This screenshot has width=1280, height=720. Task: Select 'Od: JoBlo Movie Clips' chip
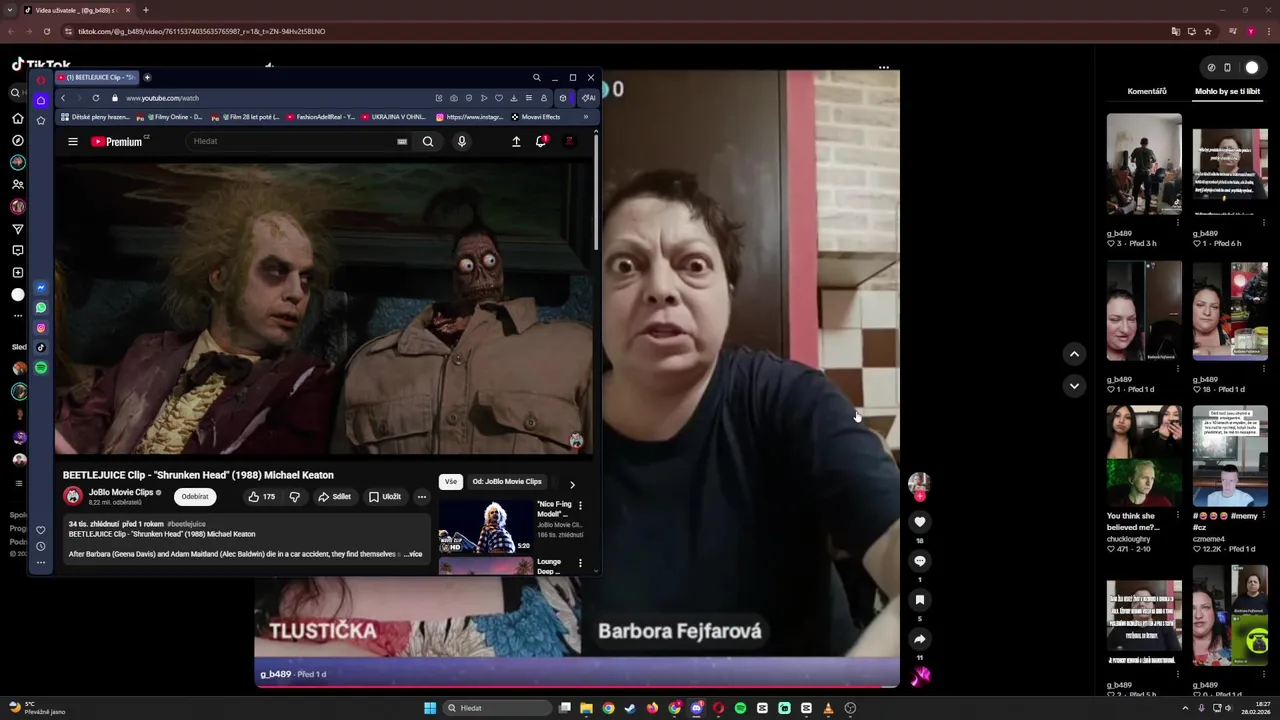point(507,482)
